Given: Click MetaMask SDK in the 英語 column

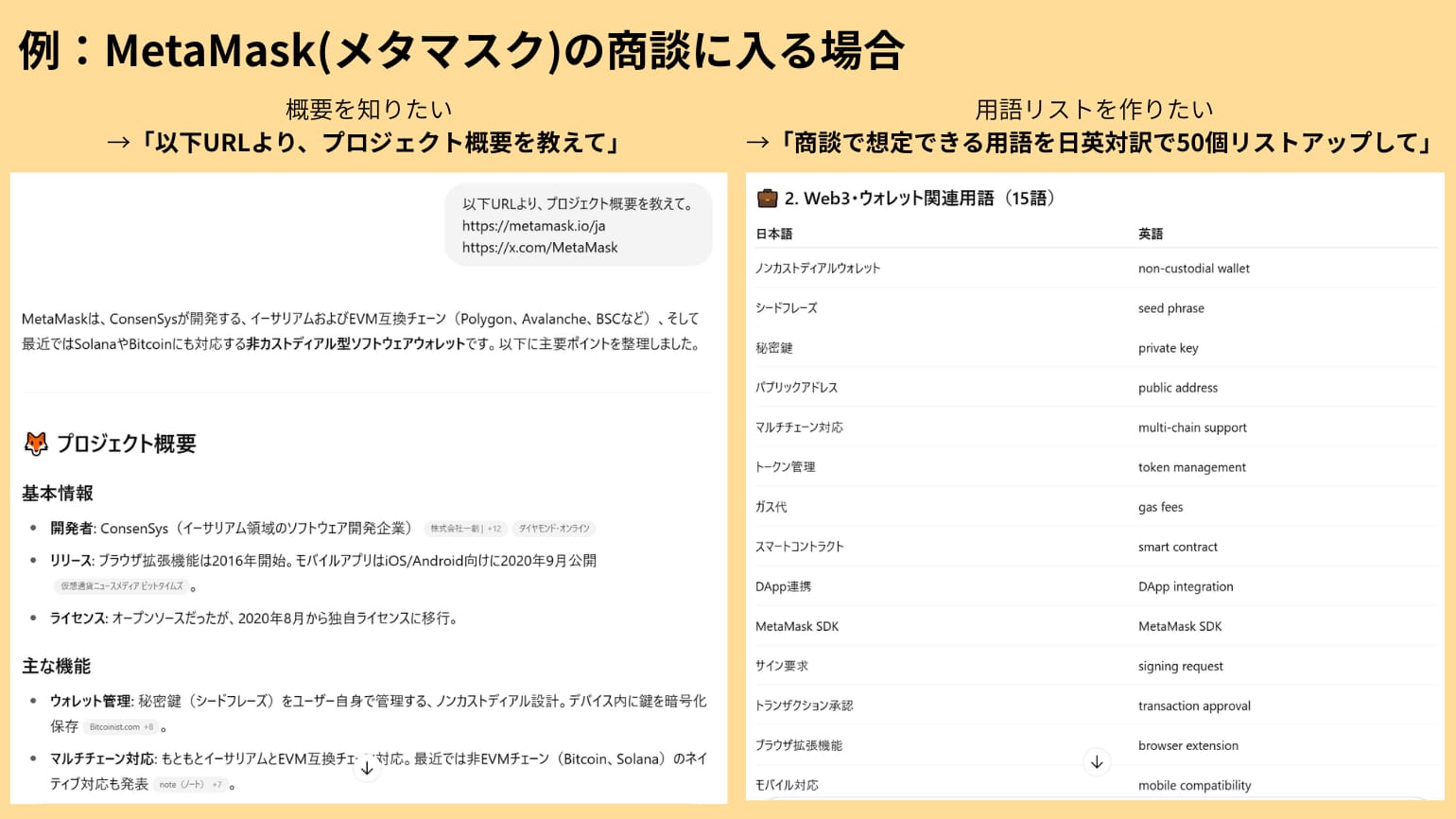Looking at the screenshot, I should click(x=1180, y=626).
